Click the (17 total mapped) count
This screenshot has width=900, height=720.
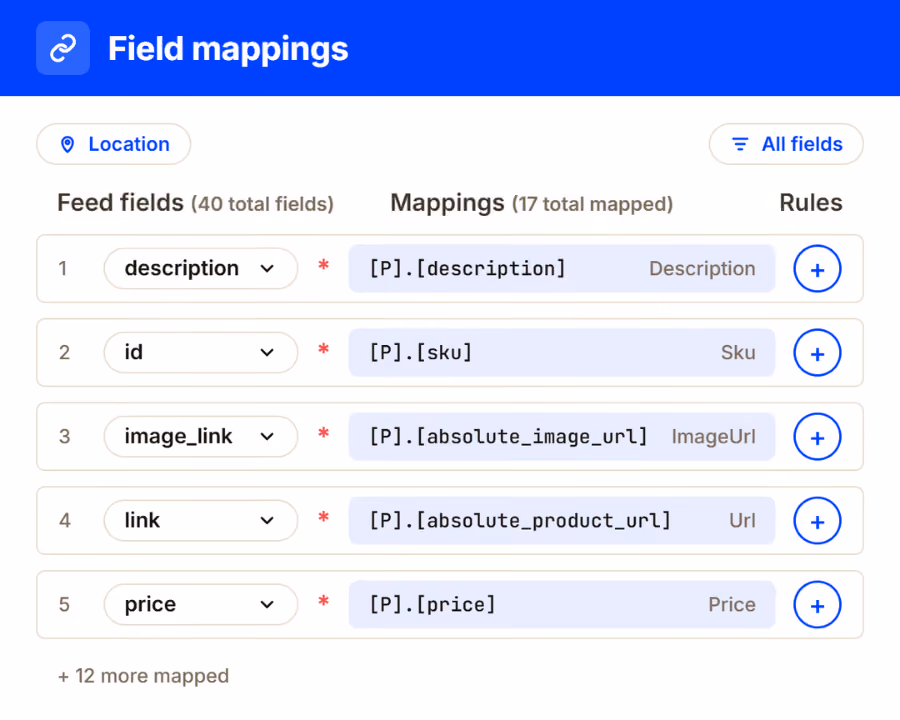(x=592, y=204)
